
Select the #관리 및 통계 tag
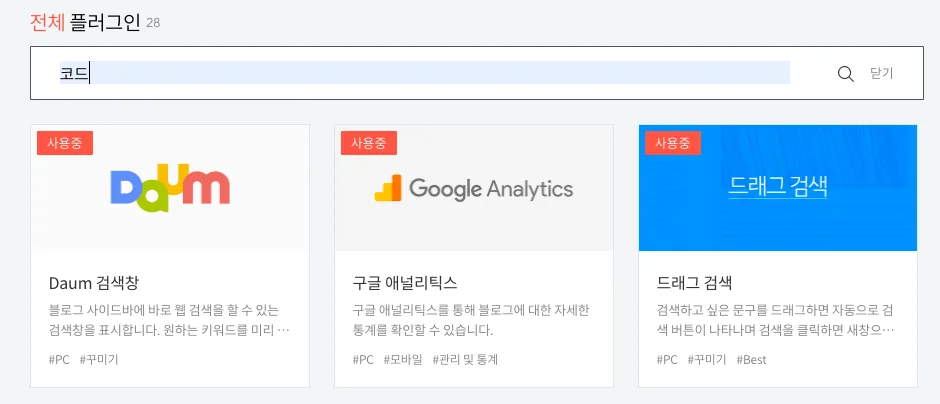tap(465, 360)
